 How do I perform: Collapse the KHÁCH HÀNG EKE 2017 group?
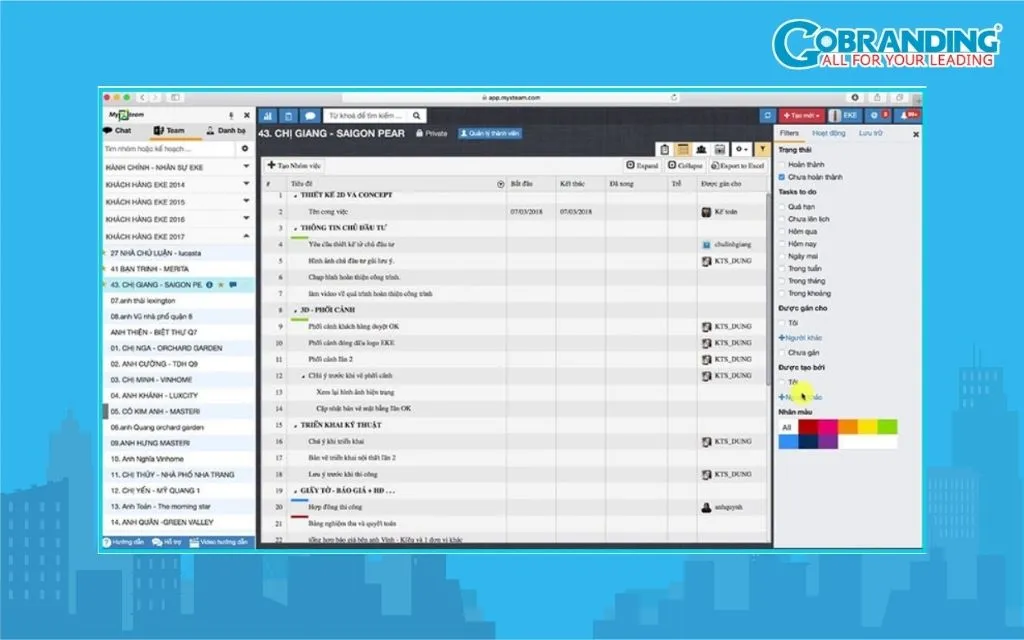pos(246,236)
